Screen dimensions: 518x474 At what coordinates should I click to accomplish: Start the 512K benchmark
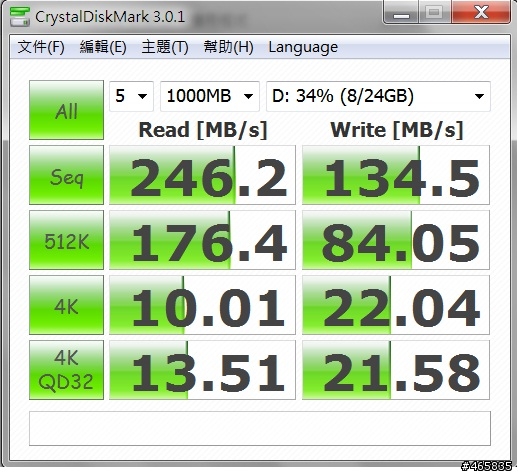click(66, 240)
